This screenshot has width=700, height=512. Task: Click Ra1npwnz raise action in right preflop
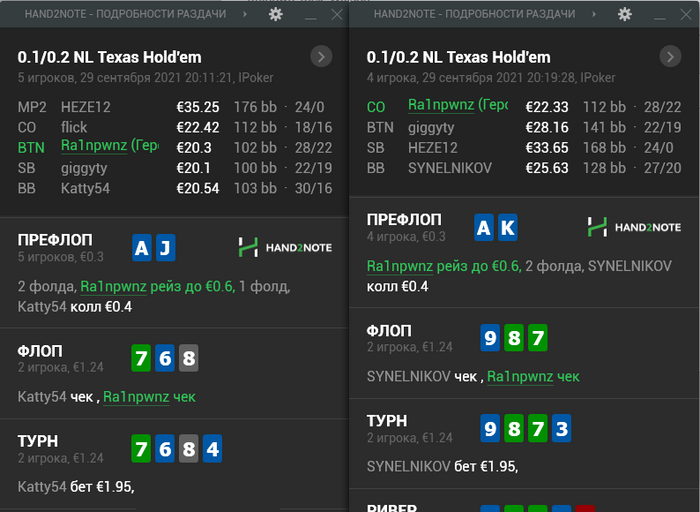(x=444, y=266)
